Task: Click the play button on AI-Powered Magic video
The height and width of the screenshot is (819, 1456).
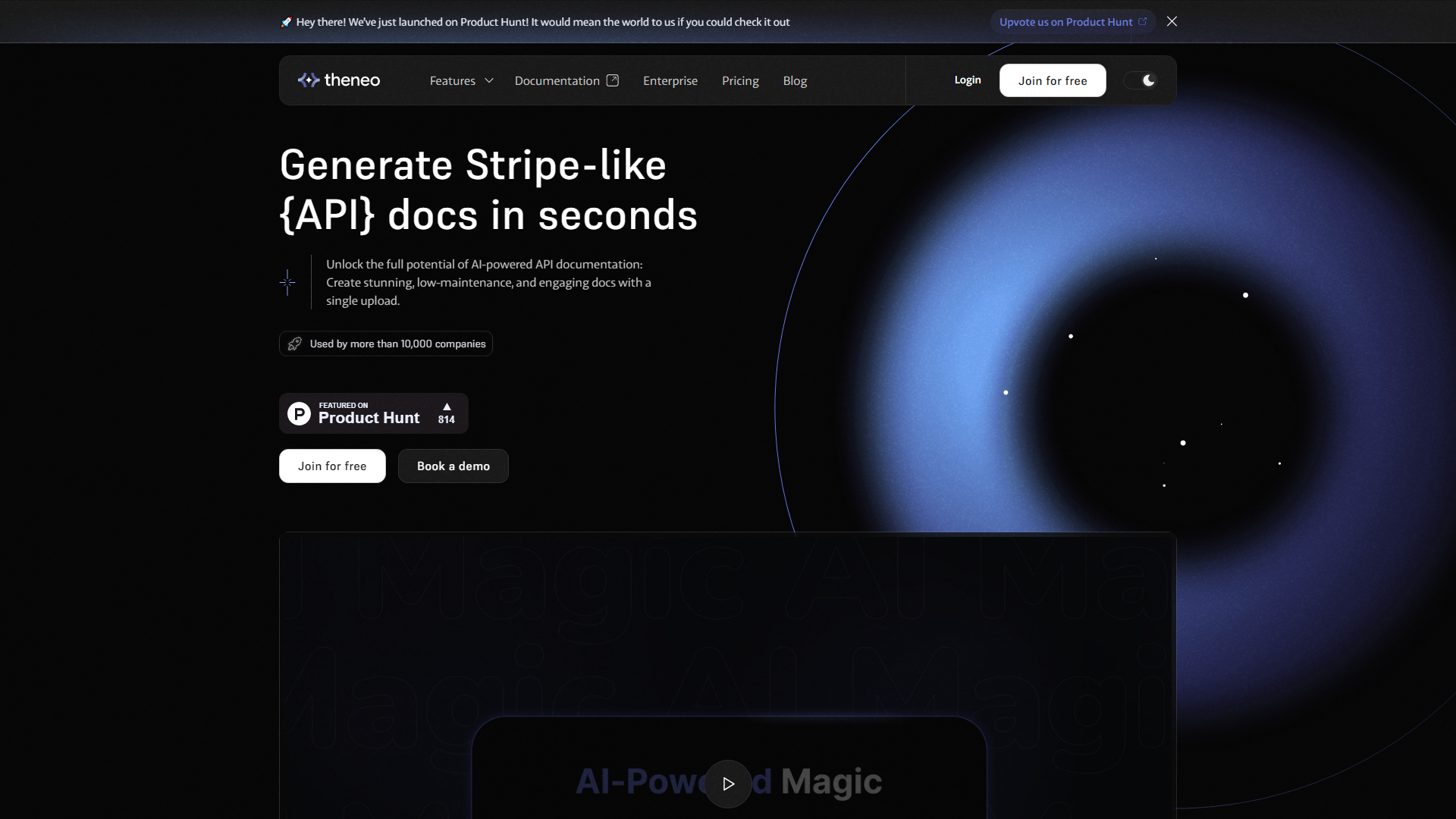Action: 728,782
